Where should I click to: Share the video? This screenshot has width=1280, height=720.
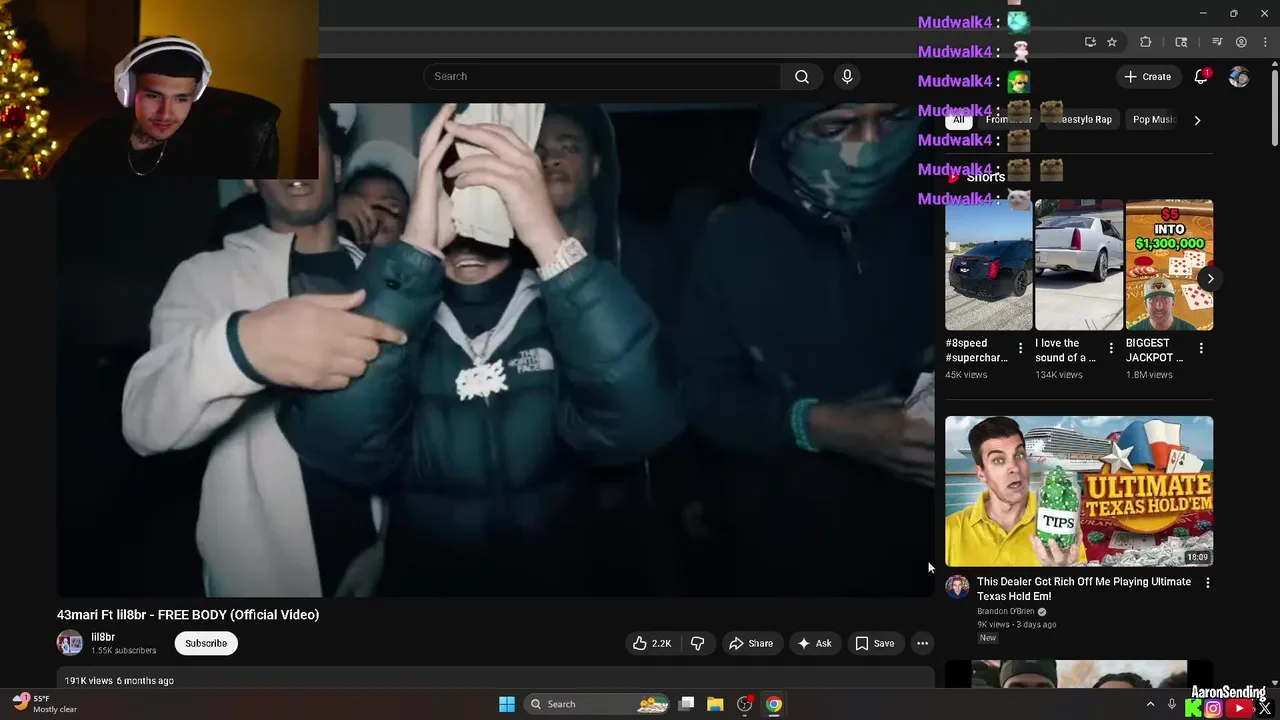point(751,643)
